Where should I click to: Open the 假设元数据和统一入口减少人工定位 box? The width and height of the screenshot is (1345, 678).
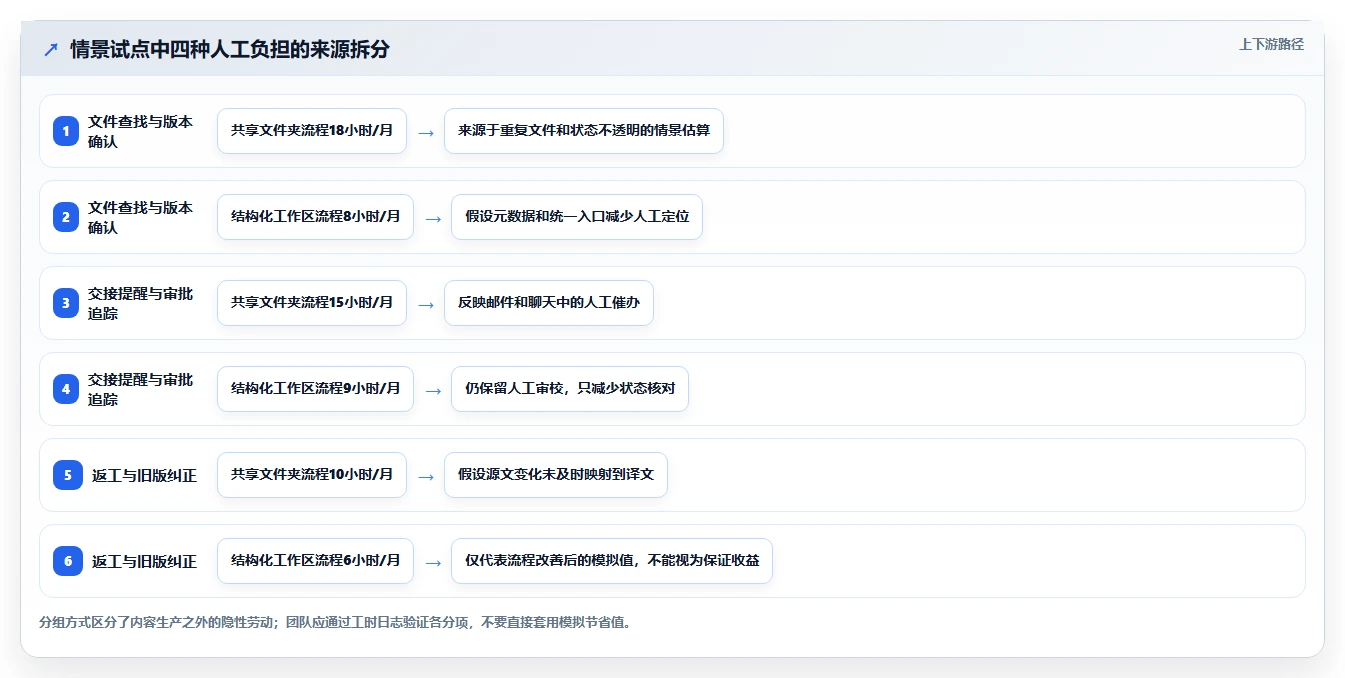(577, 217)
